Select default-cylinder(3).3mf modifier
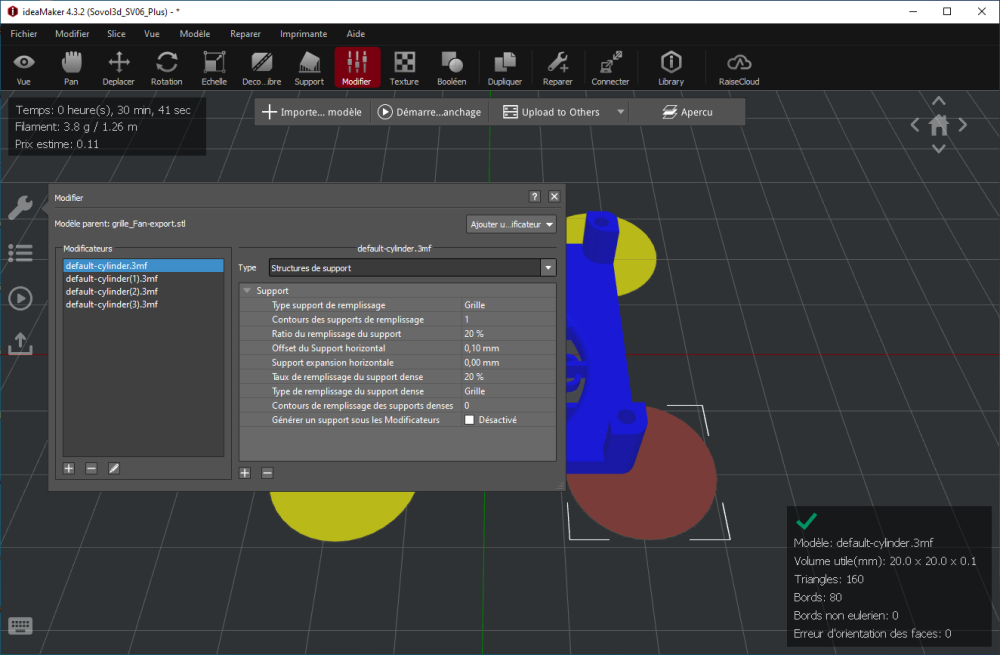Image resolution: width=1000 pixels, height=655 pixels. pyautogui.click(x=143, y=304)
